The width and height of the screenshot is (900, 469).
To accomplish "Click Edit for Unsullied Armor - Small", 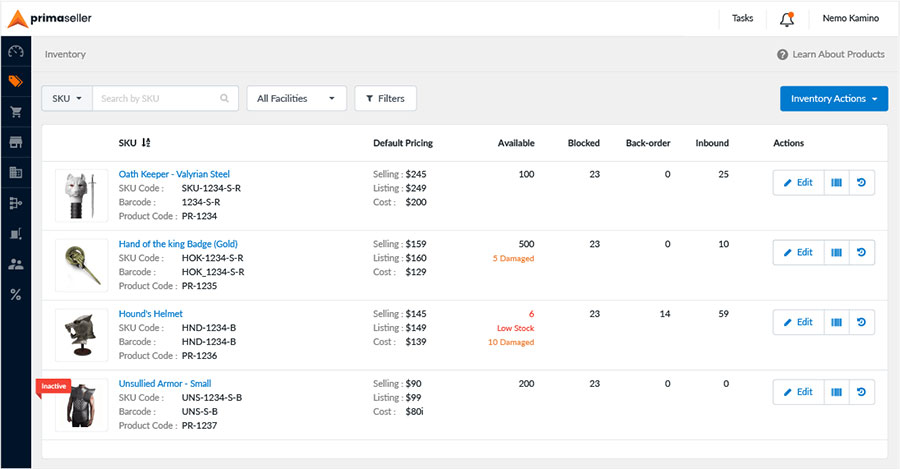I will (x=798, y=392).
